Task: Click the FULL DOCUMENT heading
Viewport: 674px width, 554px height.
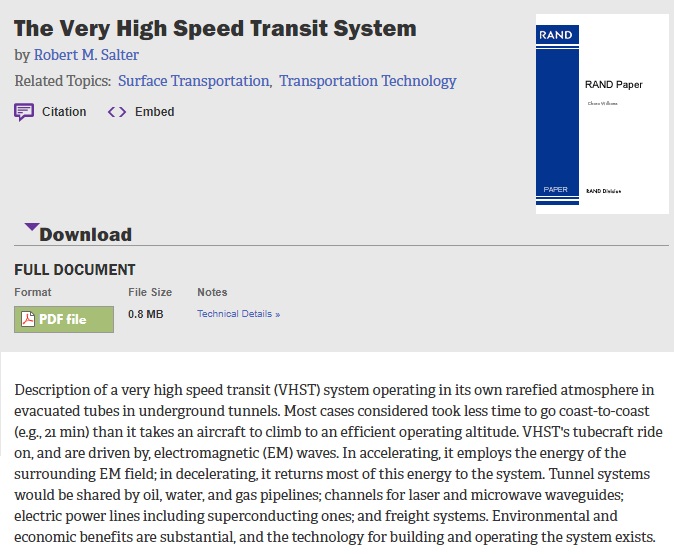Action: [x=75, y=270]
